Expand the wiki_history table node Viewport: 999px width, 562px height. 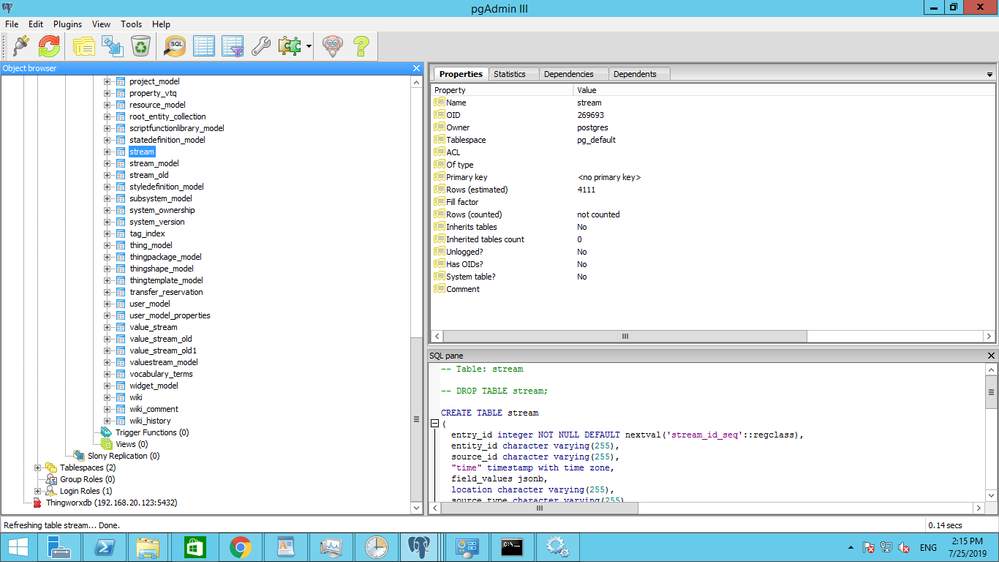point(107,421)
